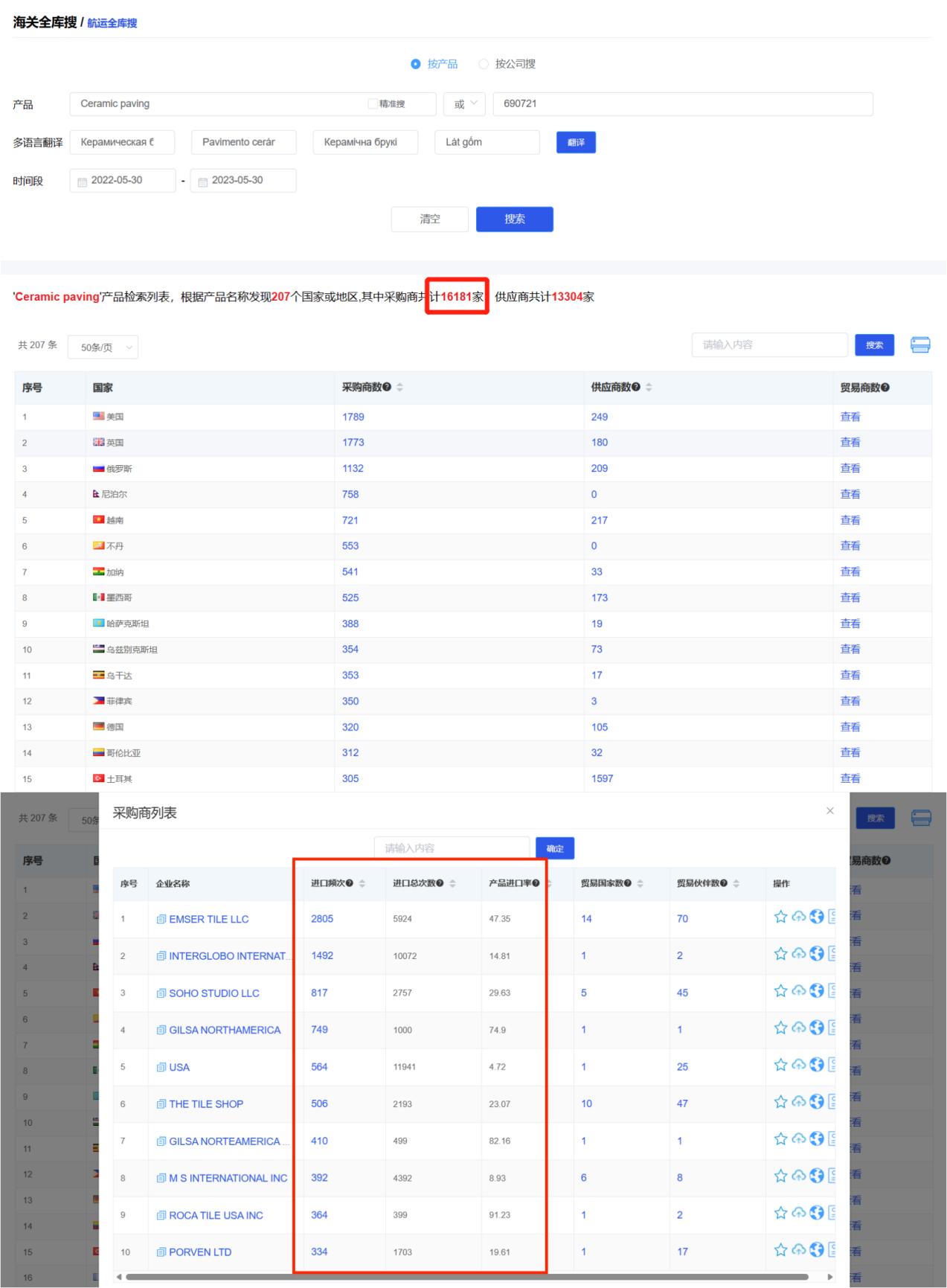This screenshot has width=947, height=1288.
Task: Click cloud upload icon for SOHO STUDIO LLC
Action: 798,991
